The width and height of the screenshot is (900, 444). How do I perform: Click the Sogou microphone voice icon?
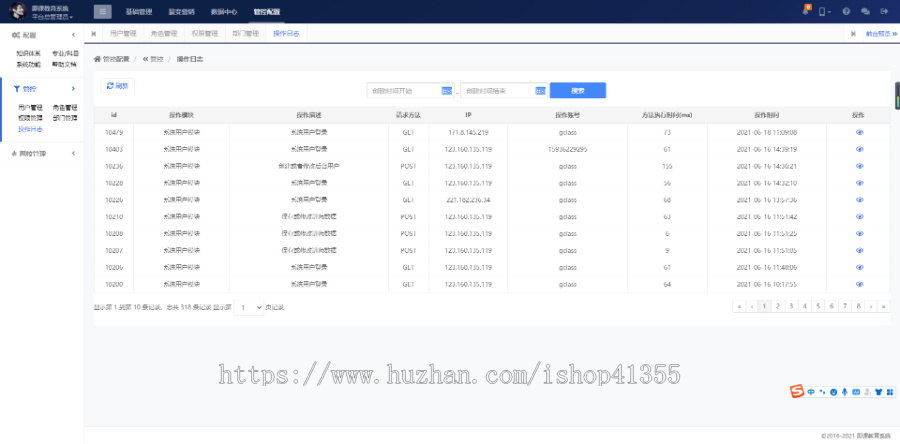[x=844, y=392]
